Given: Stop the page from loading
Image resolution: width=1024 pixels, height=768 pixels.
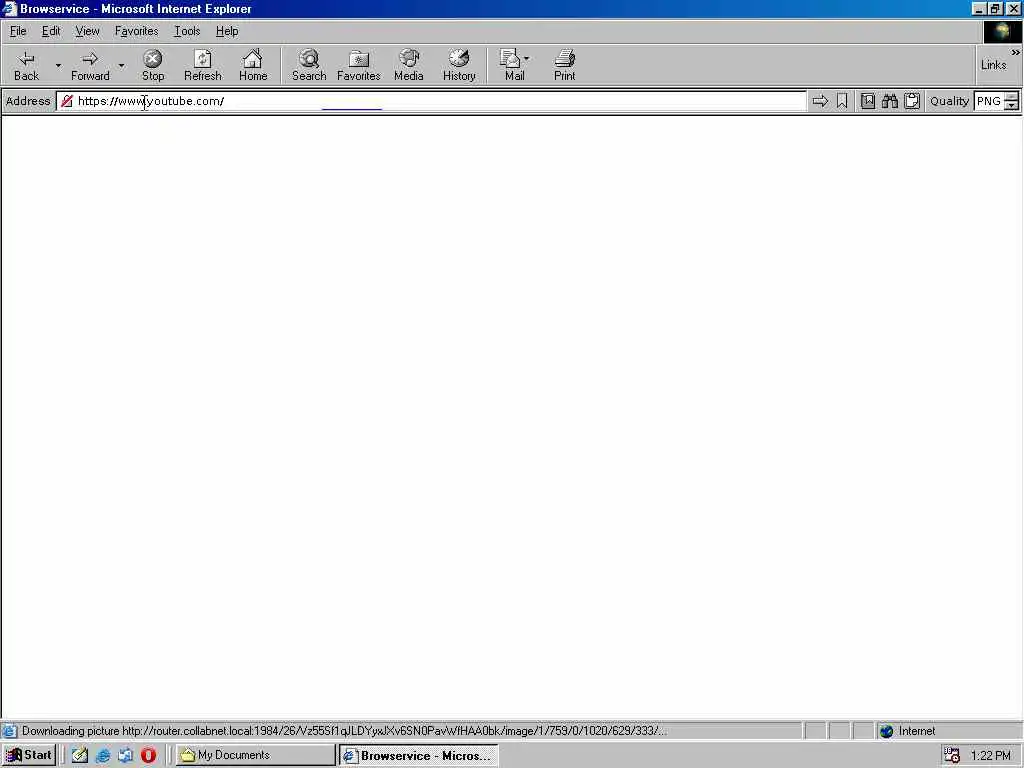Looking at the screenshot, I should [x=153, y=65].
